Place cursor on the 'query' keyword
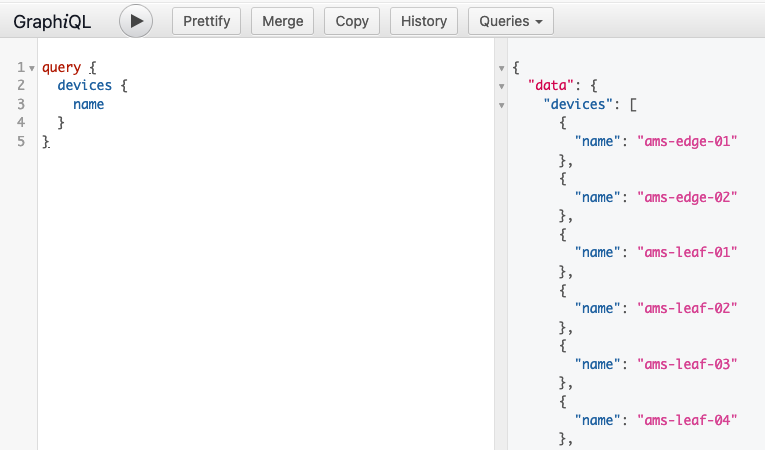The height and width of the screenshot is (450, 765). coord(61,67)
